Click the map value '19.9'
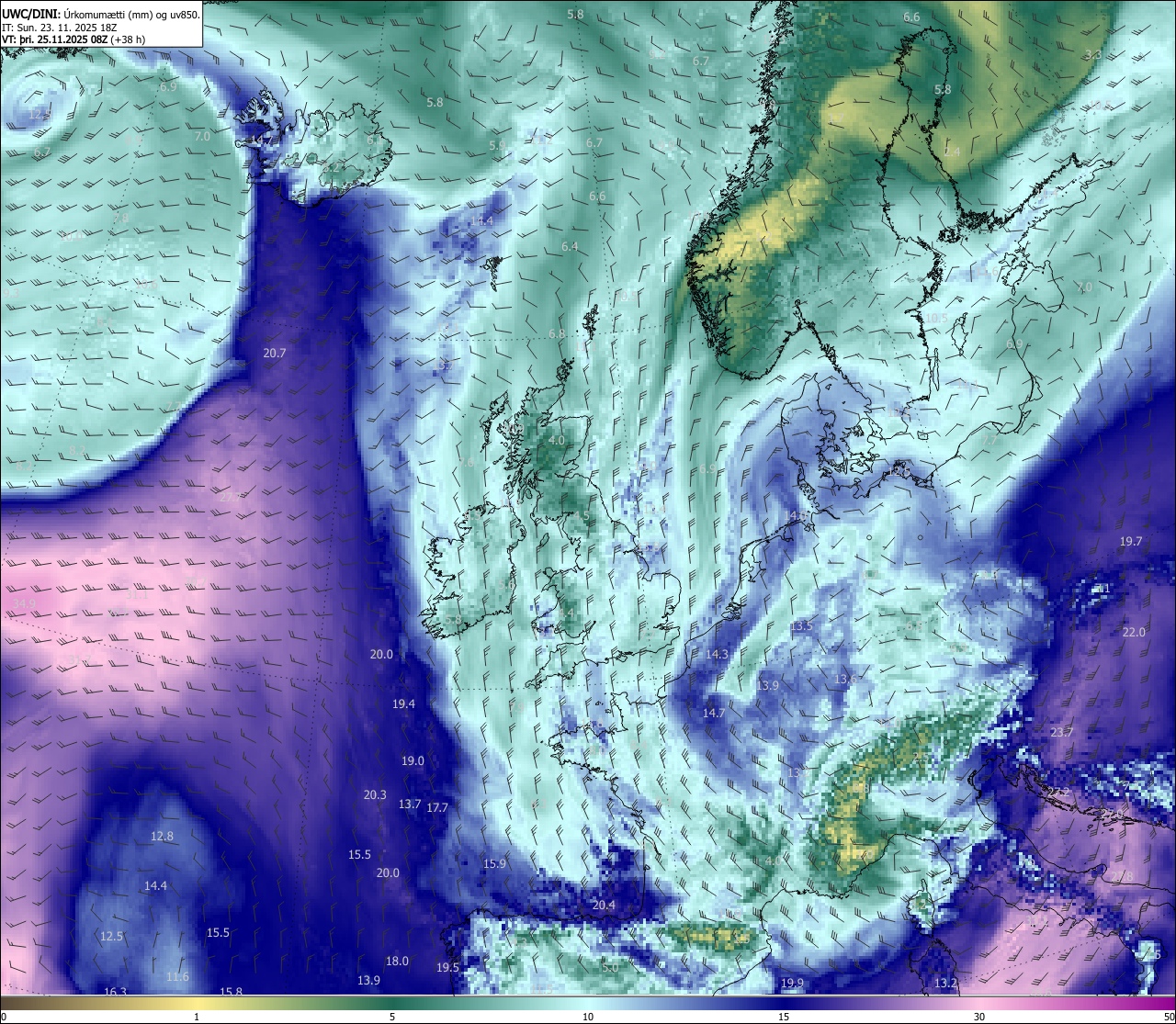This screenshot has height=1024, width=1176. click(x=792, y=983)
